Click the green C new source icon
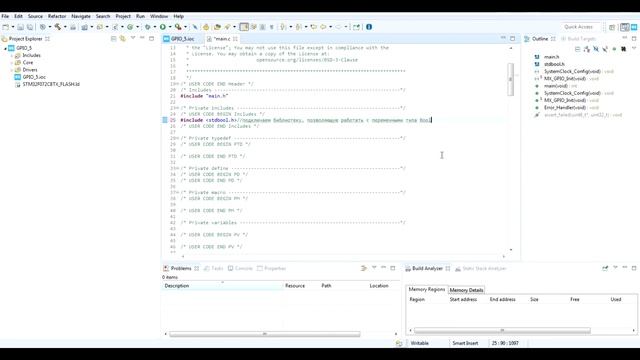 pos(130,27)
